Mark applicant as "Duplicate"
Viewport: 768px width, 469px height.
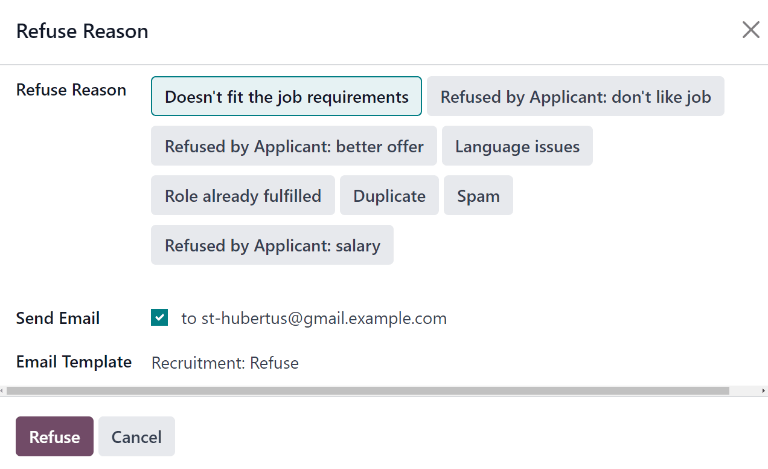tap(389, 196)
